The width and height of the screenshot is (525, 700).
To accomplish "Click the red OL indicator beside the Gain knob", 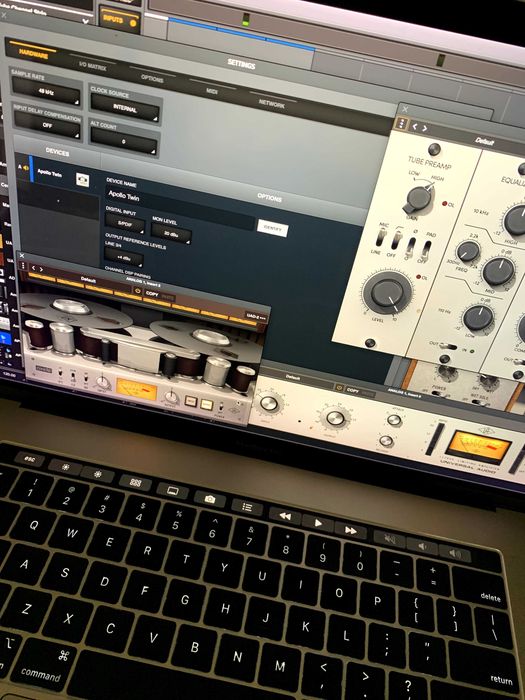I will (445, 204).
